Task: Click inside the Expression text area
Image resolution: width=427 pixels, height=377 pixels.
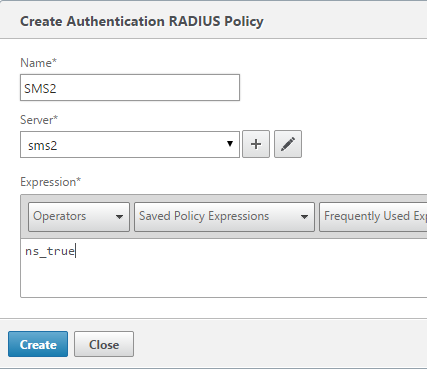Action: click(224, 268)
